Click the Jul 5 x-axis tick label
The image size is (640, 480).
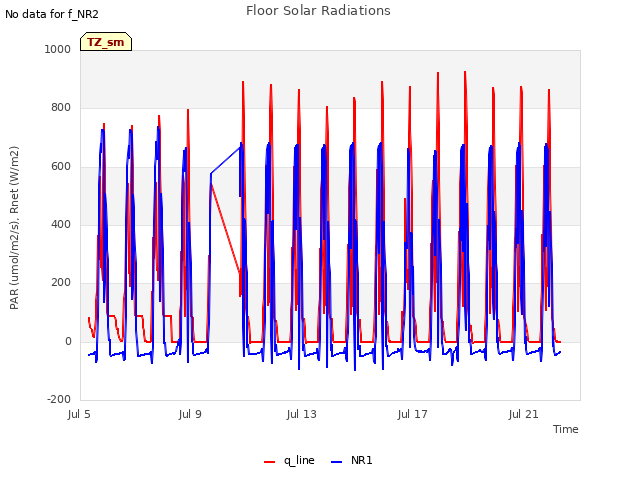[79, 414]
